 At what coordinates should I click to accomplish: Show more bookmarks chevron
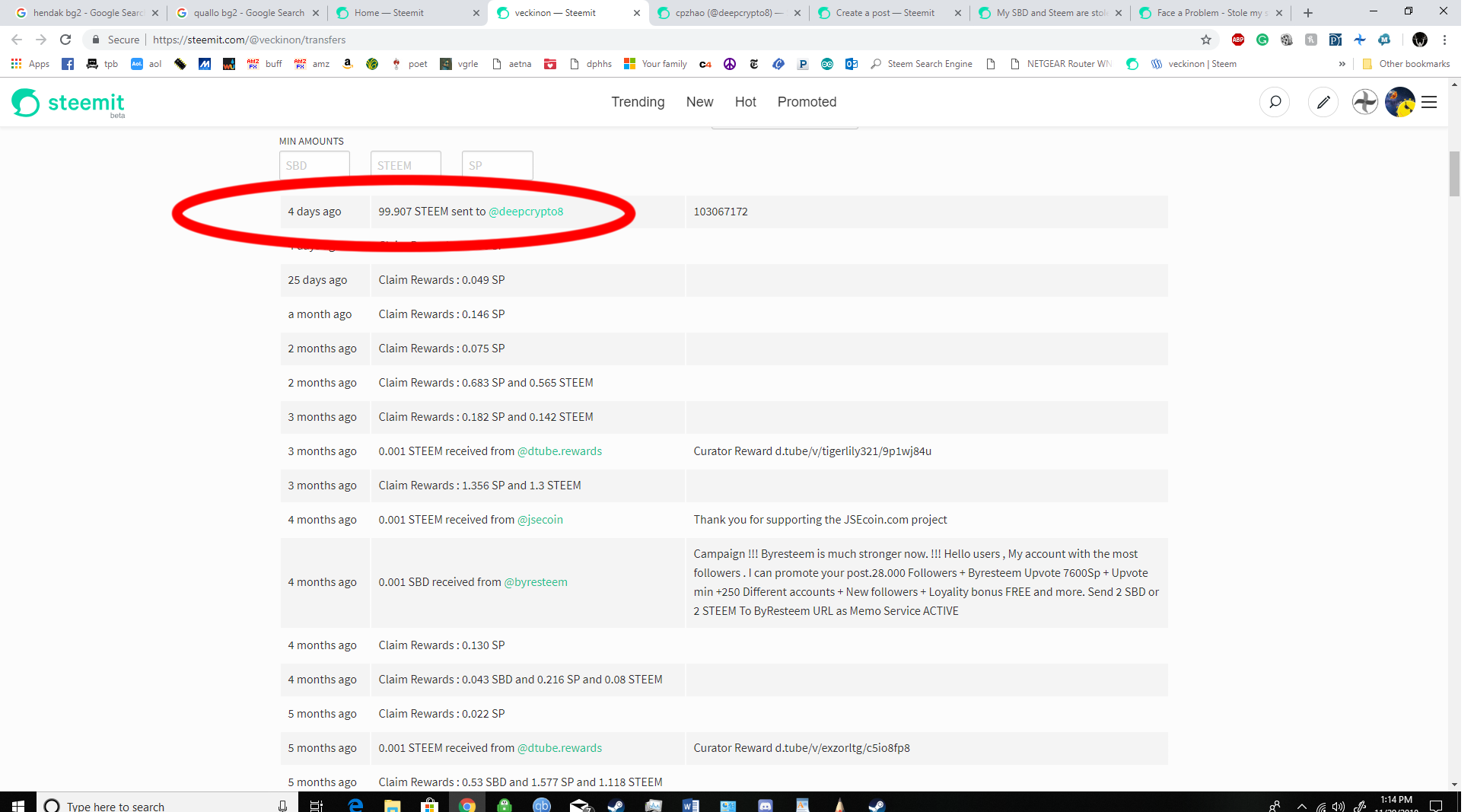coord(1342,64)
